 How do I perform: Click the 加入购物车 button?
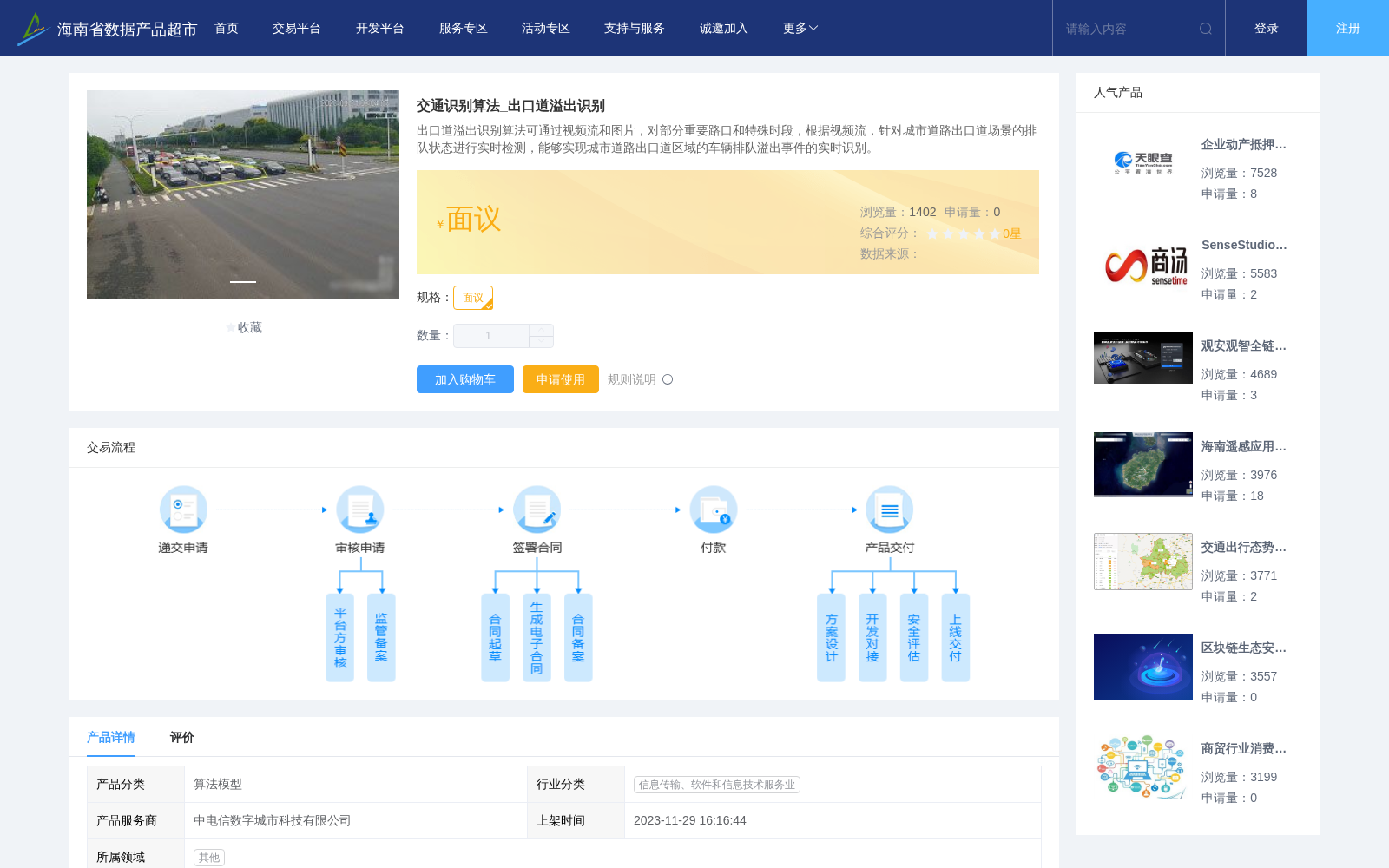pos(465,379)
